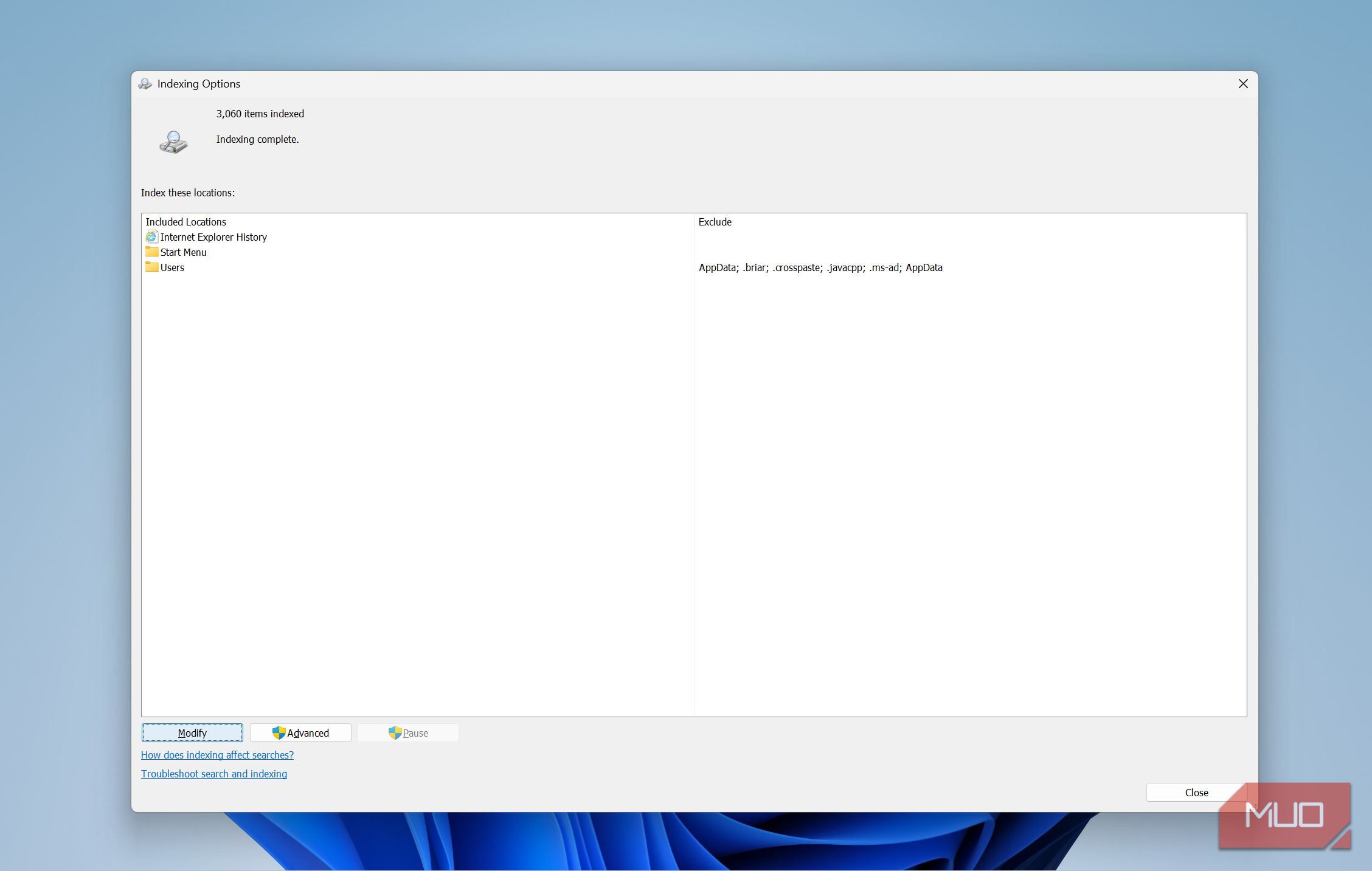This screenshot has width=1372, height=871.
Task: Click the excluded list 'AppData; .briar; .crosspaste' text
Action: [820, 267]
